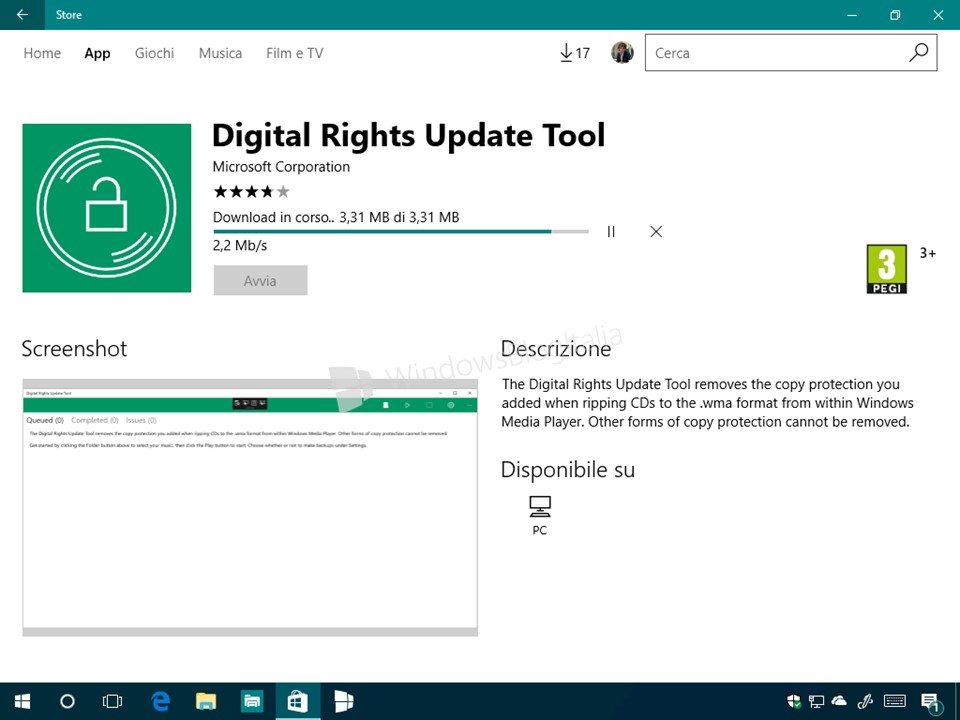Launch Microsoft Edge from the taskbar
Screen dimensions: 960x720
point(160,701)
